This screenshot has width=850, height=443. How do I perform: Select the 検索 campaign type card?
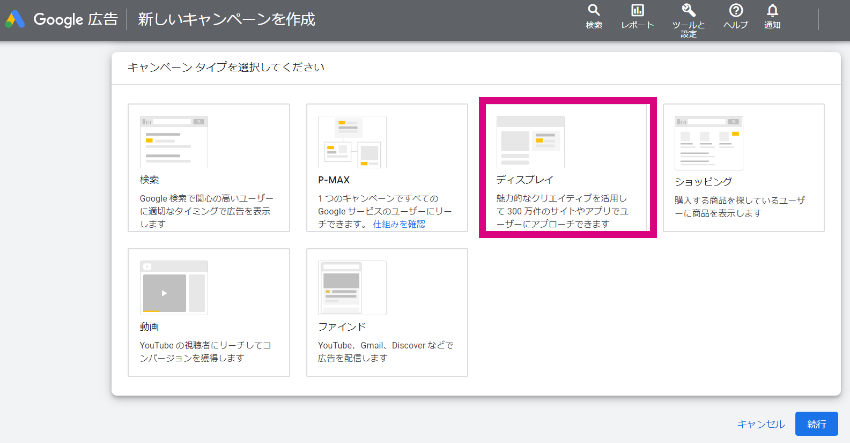pyautogui.click(x=209, y=168)
